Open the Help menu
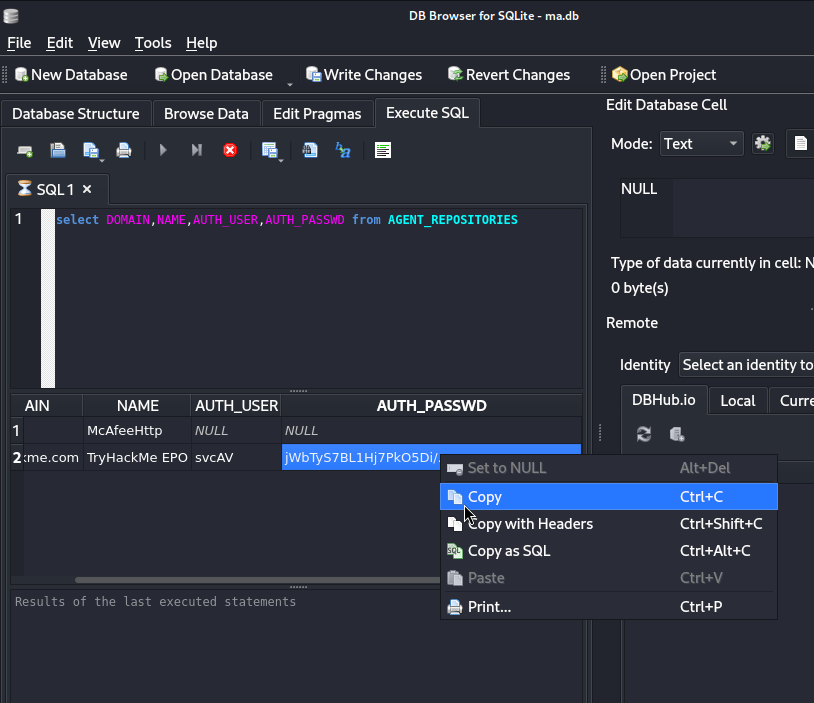814x703 pixels. click(201, 43)
